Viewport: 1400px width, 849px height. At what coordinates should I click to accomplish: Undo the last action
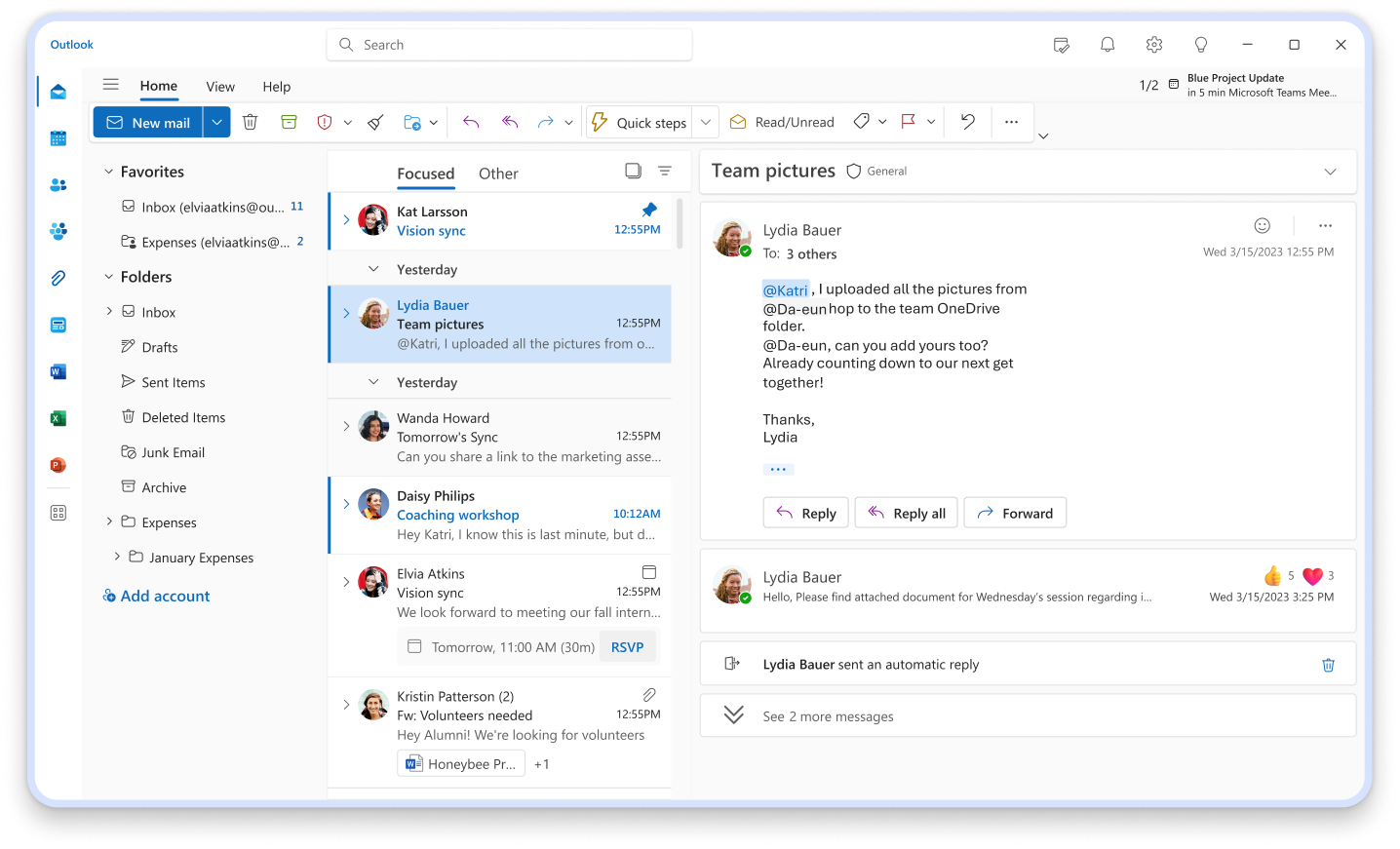(966, 121)
